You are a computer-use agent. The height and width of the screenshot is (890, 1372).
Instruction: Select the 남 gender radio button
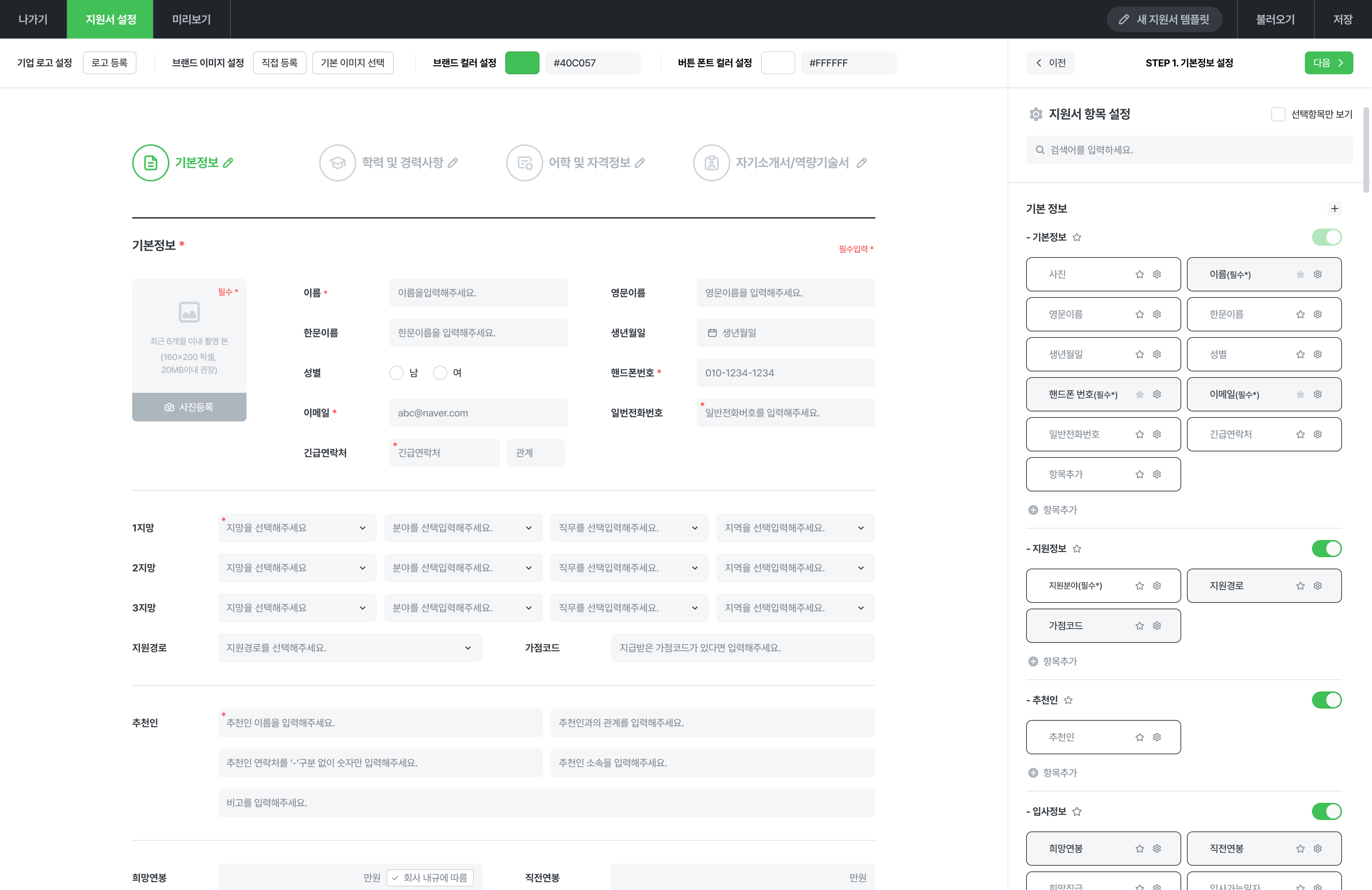point(396,373)
